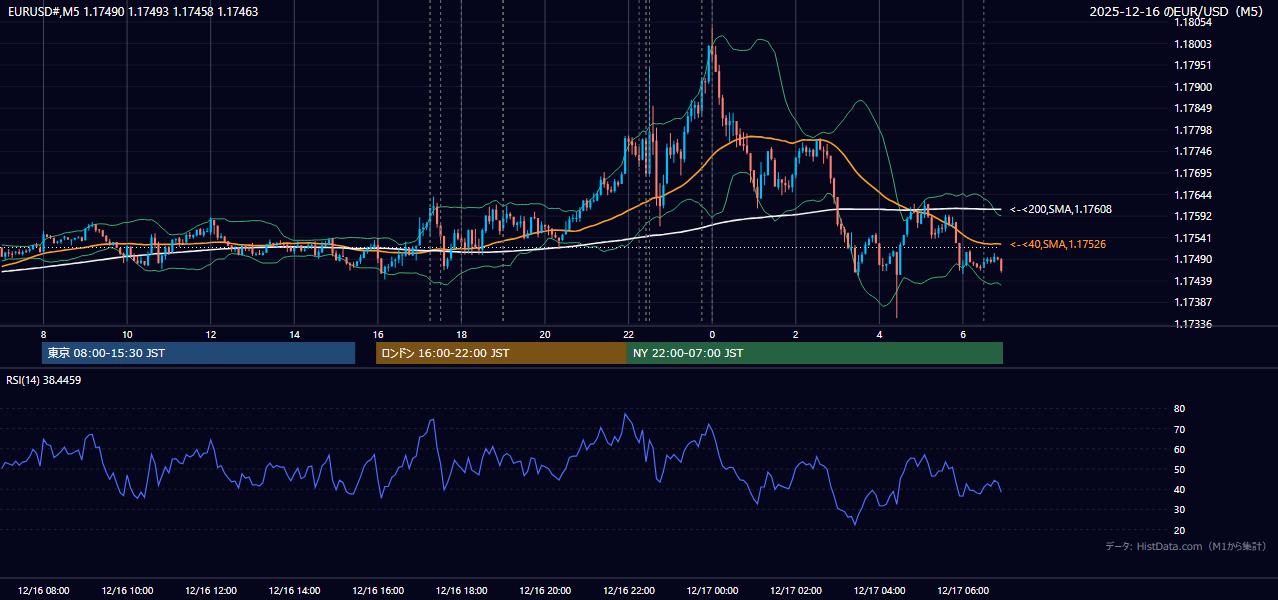This screenshot has width=1278, height=600.
Task: Click RSI scale level 80
Action: [x=1180, y=409]
